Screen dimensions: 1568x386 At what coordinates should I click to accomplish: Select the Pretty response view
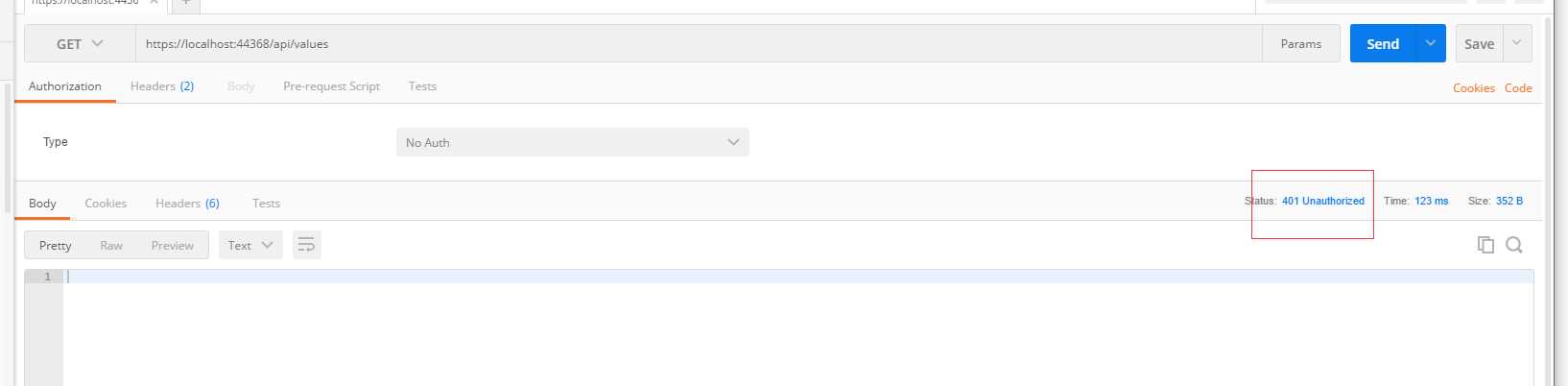[56, 246]
